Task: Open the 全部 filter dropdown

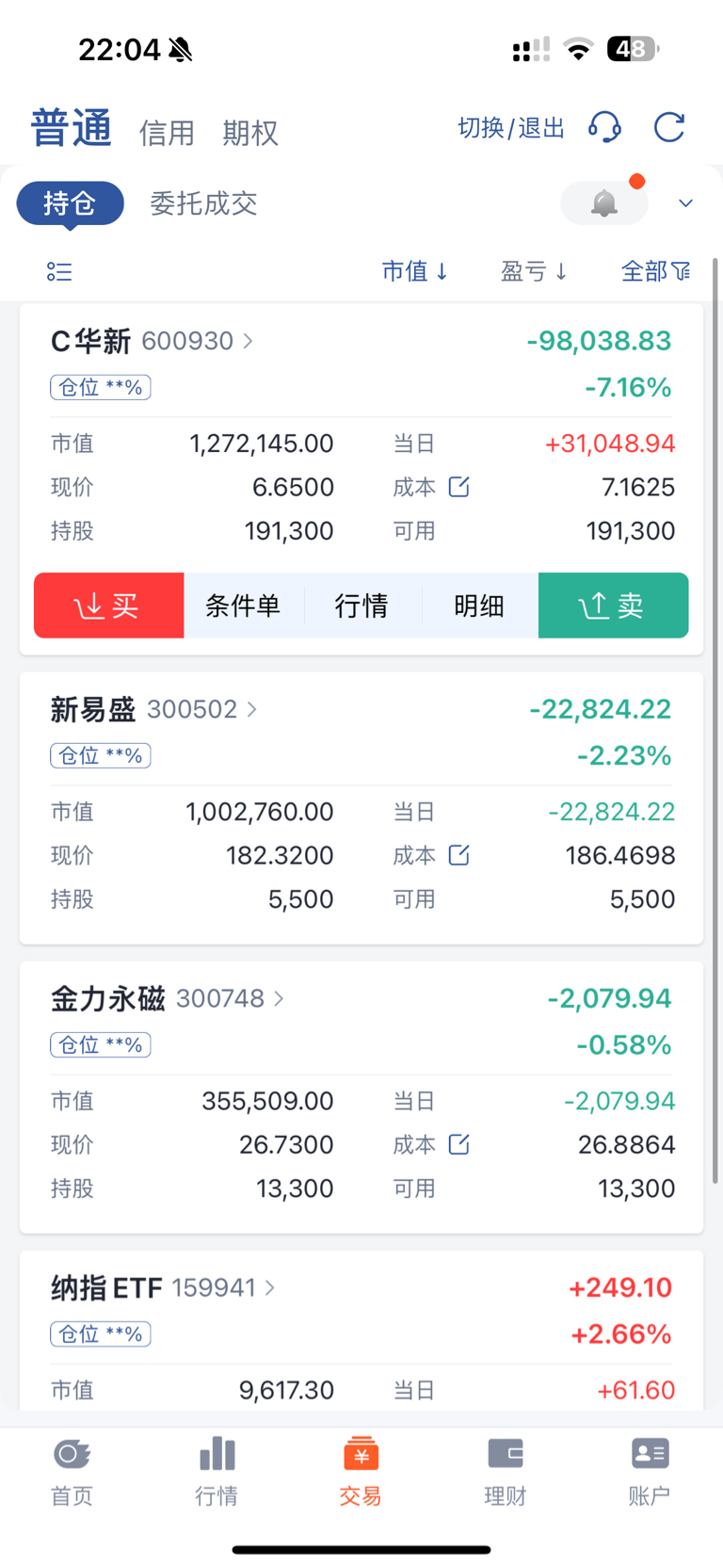Action: coord(656,272)
